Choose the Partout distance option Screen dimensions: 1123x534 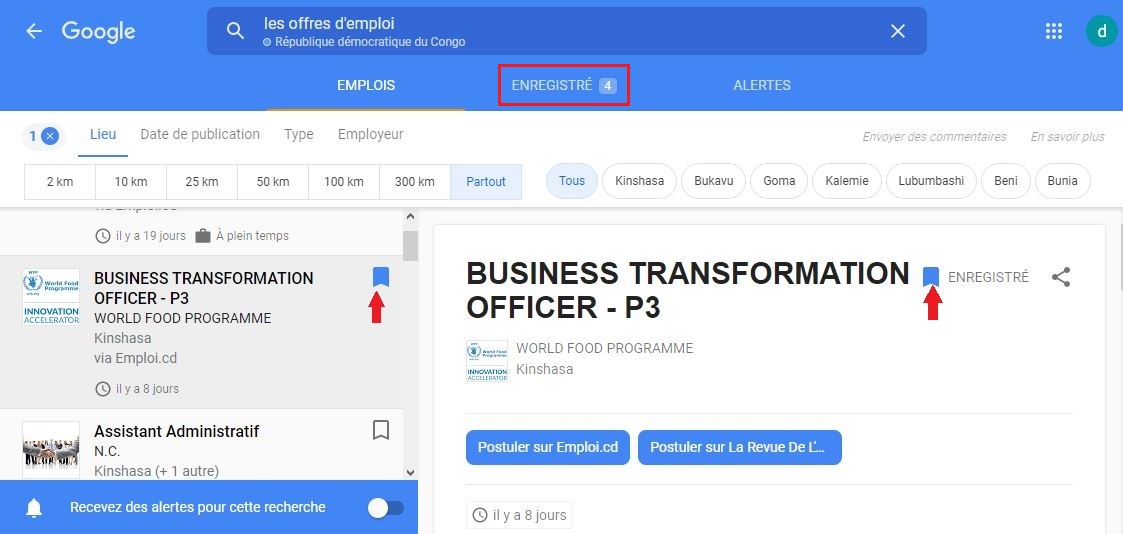point(486,182)
